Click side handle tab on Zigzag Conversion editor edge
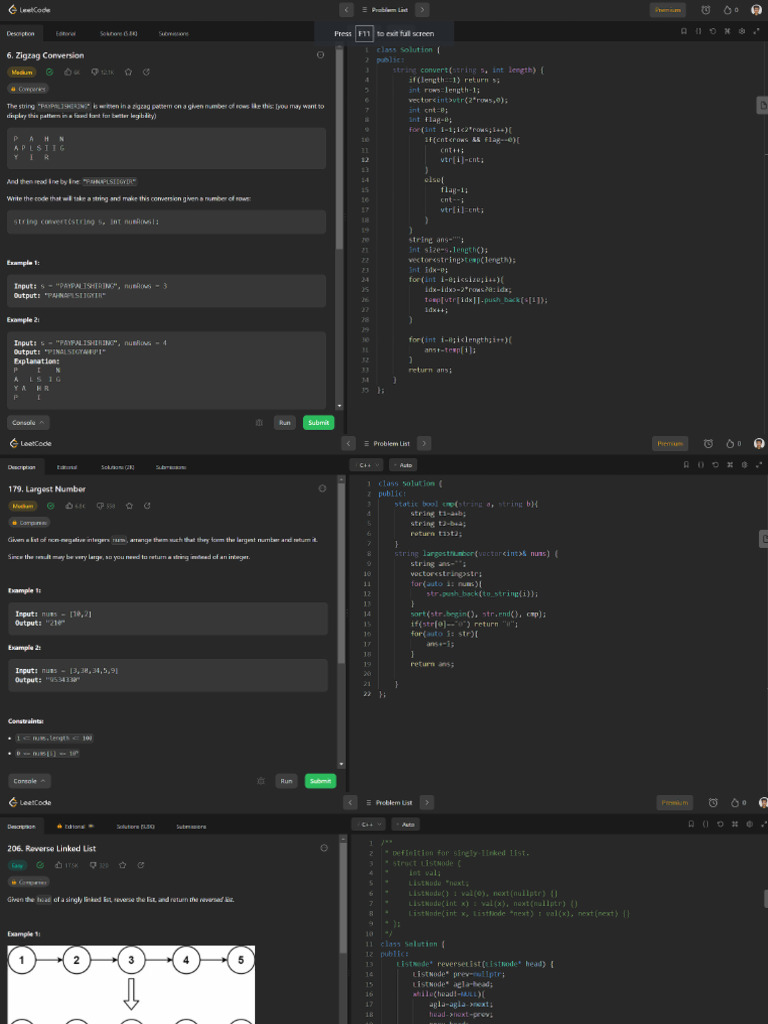768x1024 pixels. 762,105
